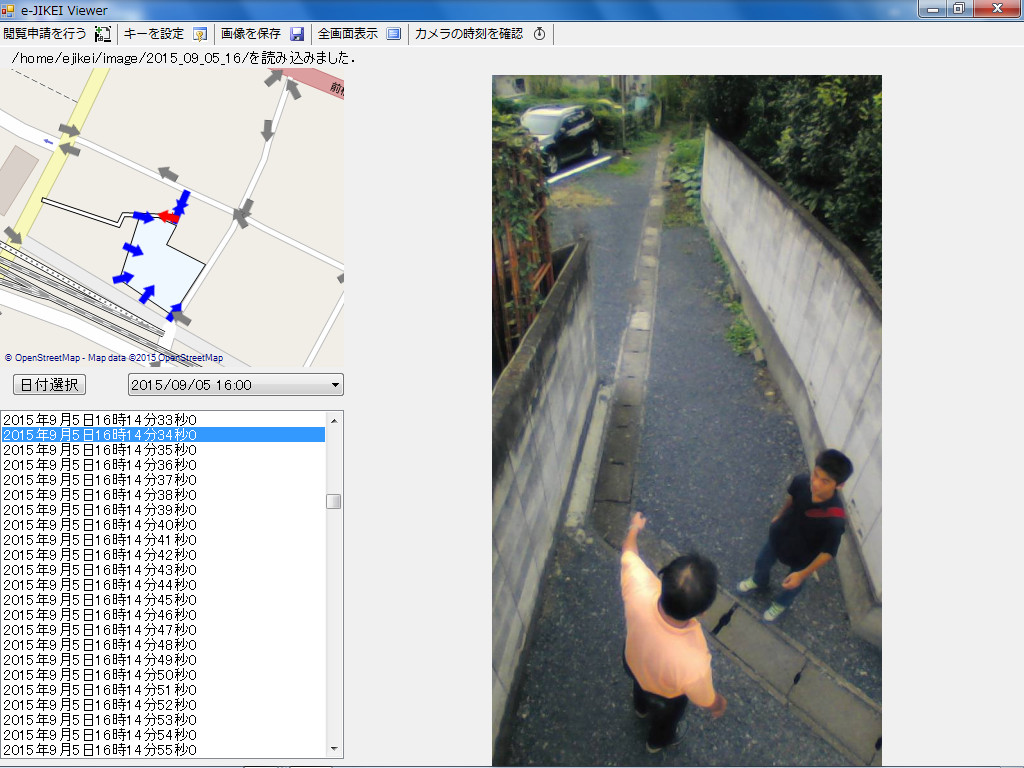1024x768 pixels.
Task: Select entry 16時14分37秒0
Action: pyautogui.click(x=163, y=480)
